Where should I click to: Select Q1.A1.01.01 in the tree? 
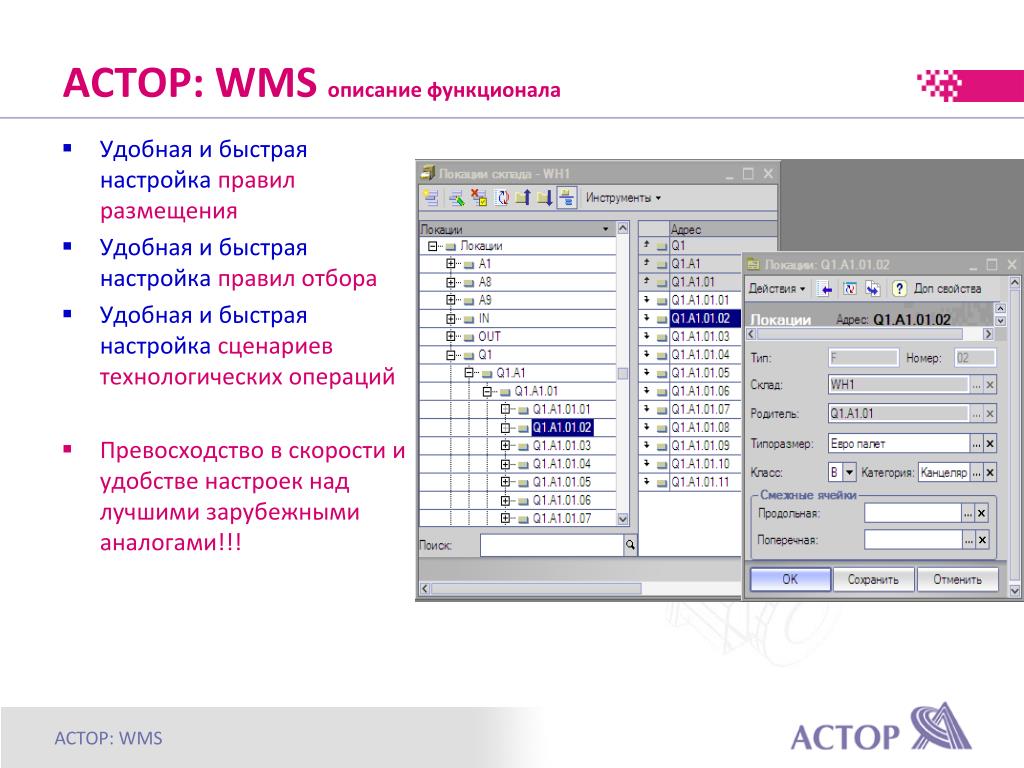562,409
